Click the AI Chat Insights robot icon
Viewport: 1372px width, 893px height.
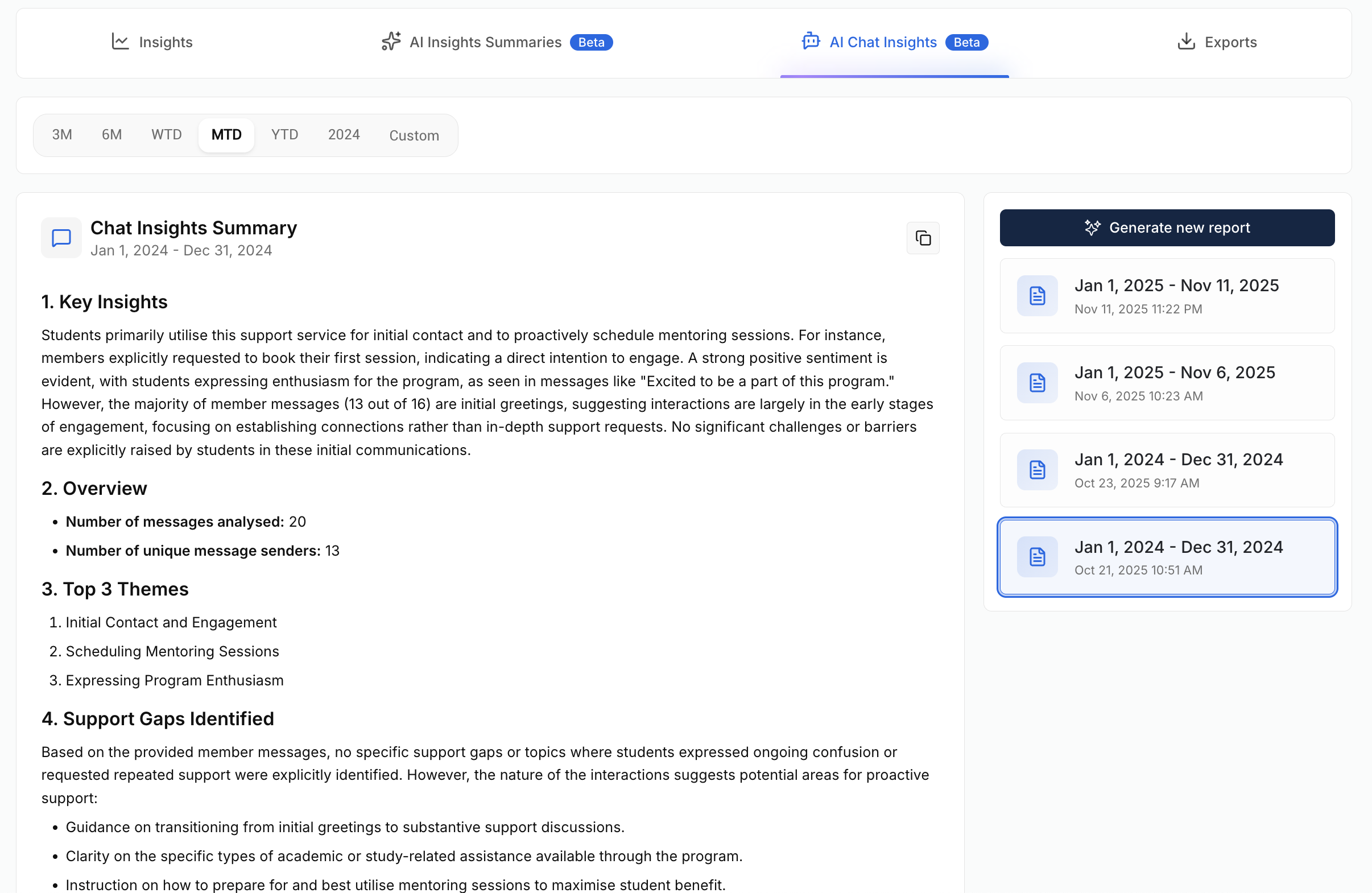[811, 42]
